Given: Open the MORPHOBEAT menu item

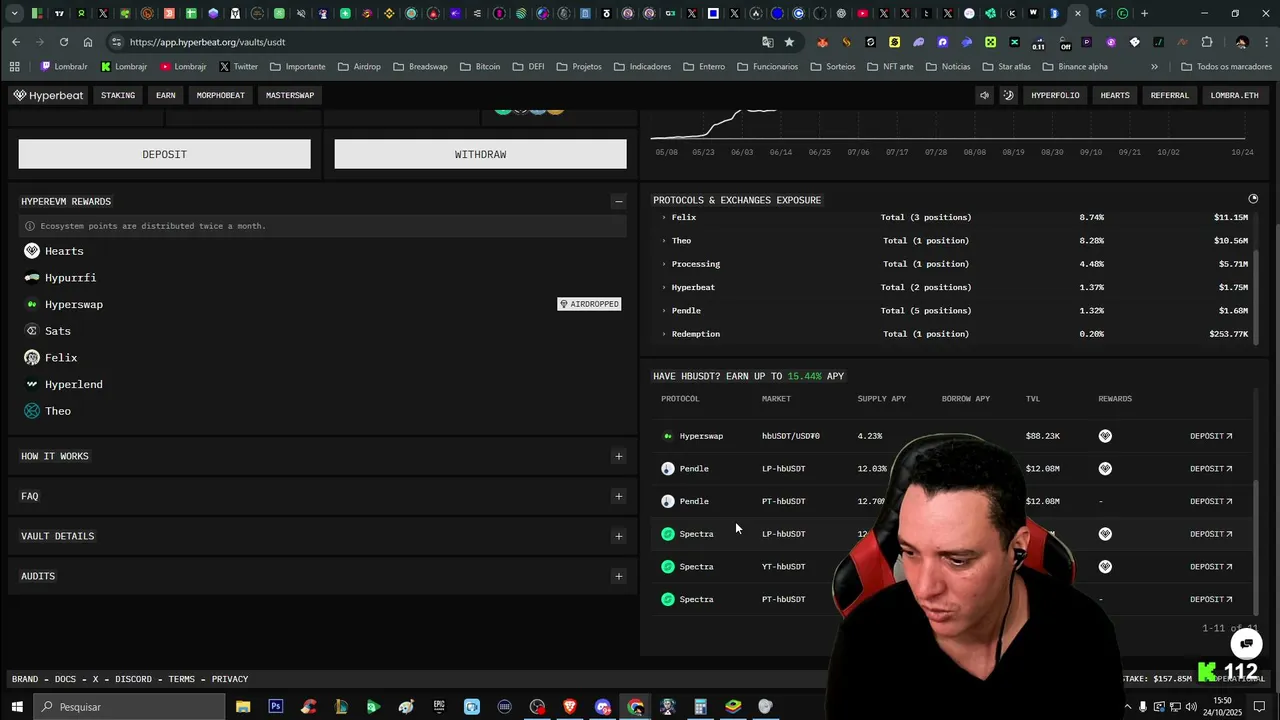Looking at the screenshot, I should pos(220,95).
